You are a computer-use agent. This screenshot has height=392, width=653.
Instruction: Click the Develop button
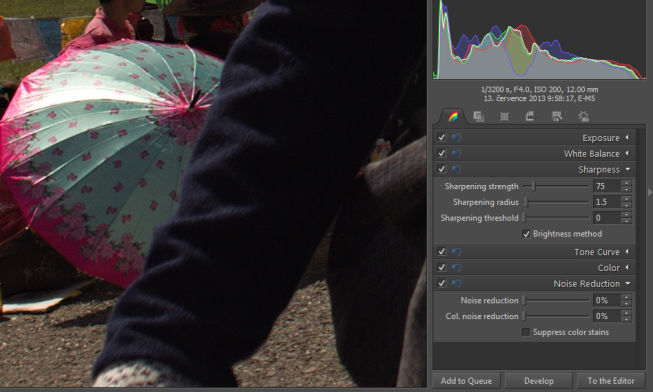(538, 381)
